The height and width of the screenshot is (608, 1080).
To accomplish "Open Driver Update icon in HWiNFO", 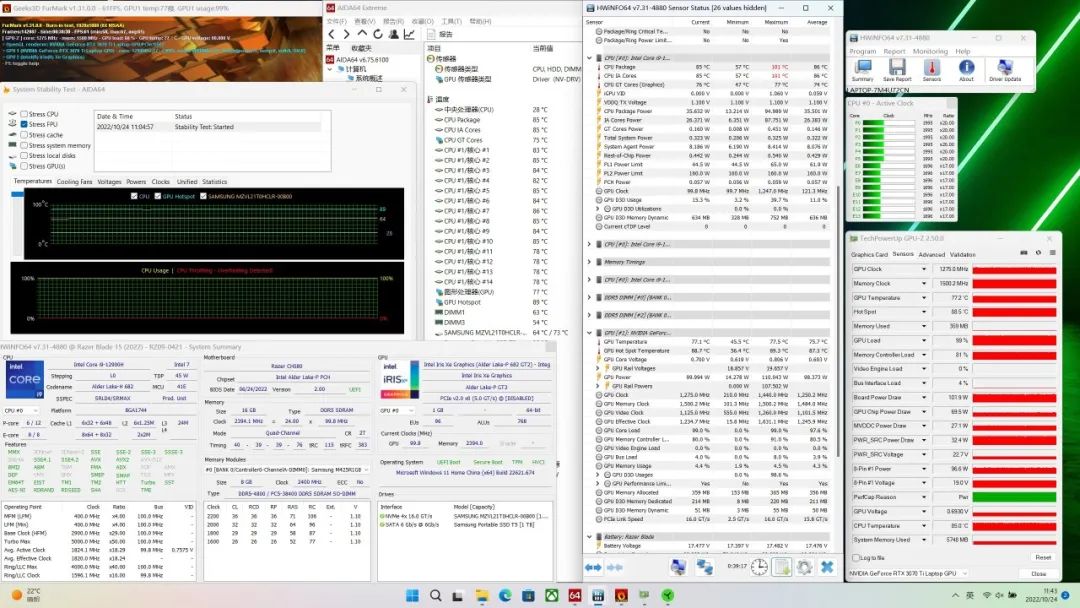I will click(1005, 68).
